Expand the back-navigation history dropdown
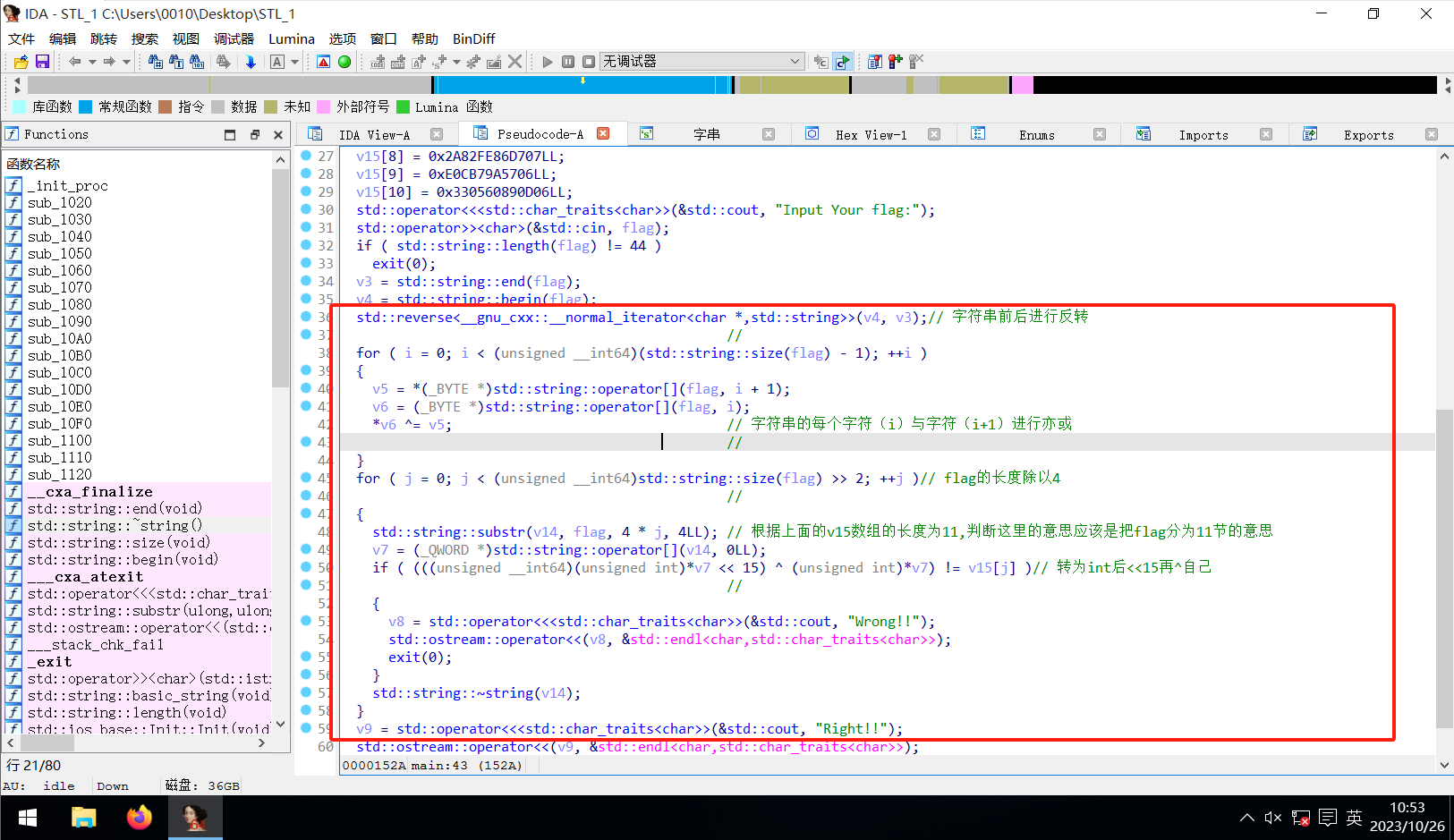This screenshot has width=1454, height=840. (92, 62)
